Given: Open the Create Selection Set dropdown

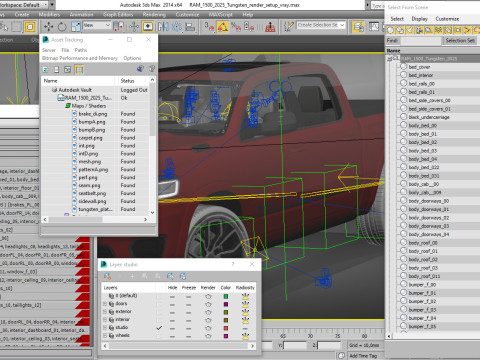Looking at the screenshot, I should pyautogui.click(x=342, y=25).
